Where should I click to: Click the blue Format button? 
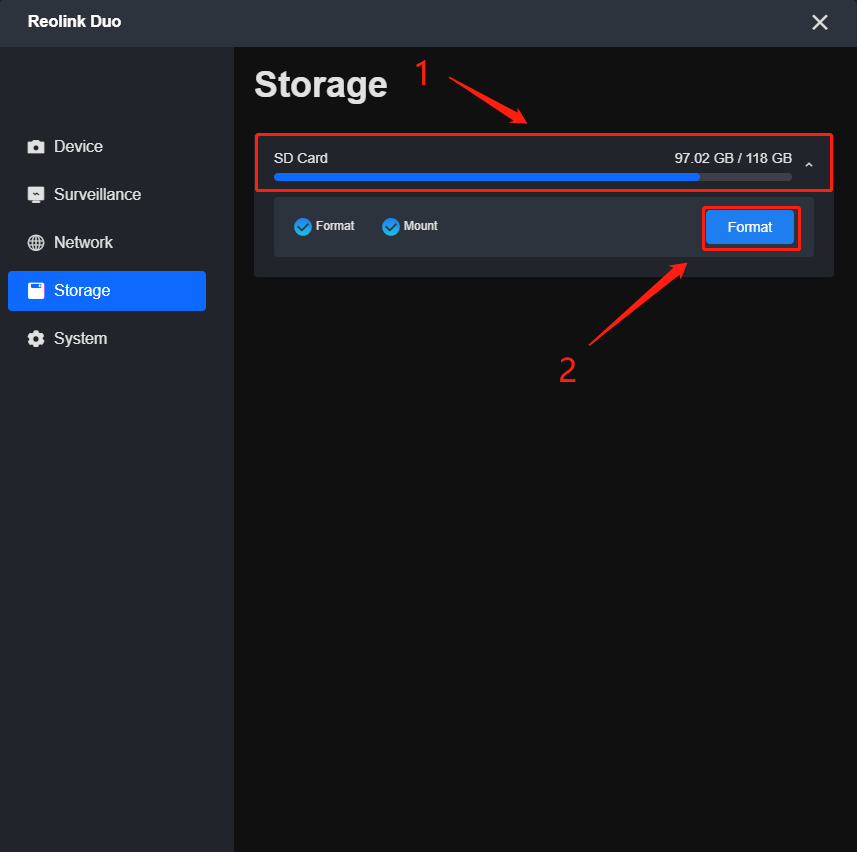coord(750,227)
